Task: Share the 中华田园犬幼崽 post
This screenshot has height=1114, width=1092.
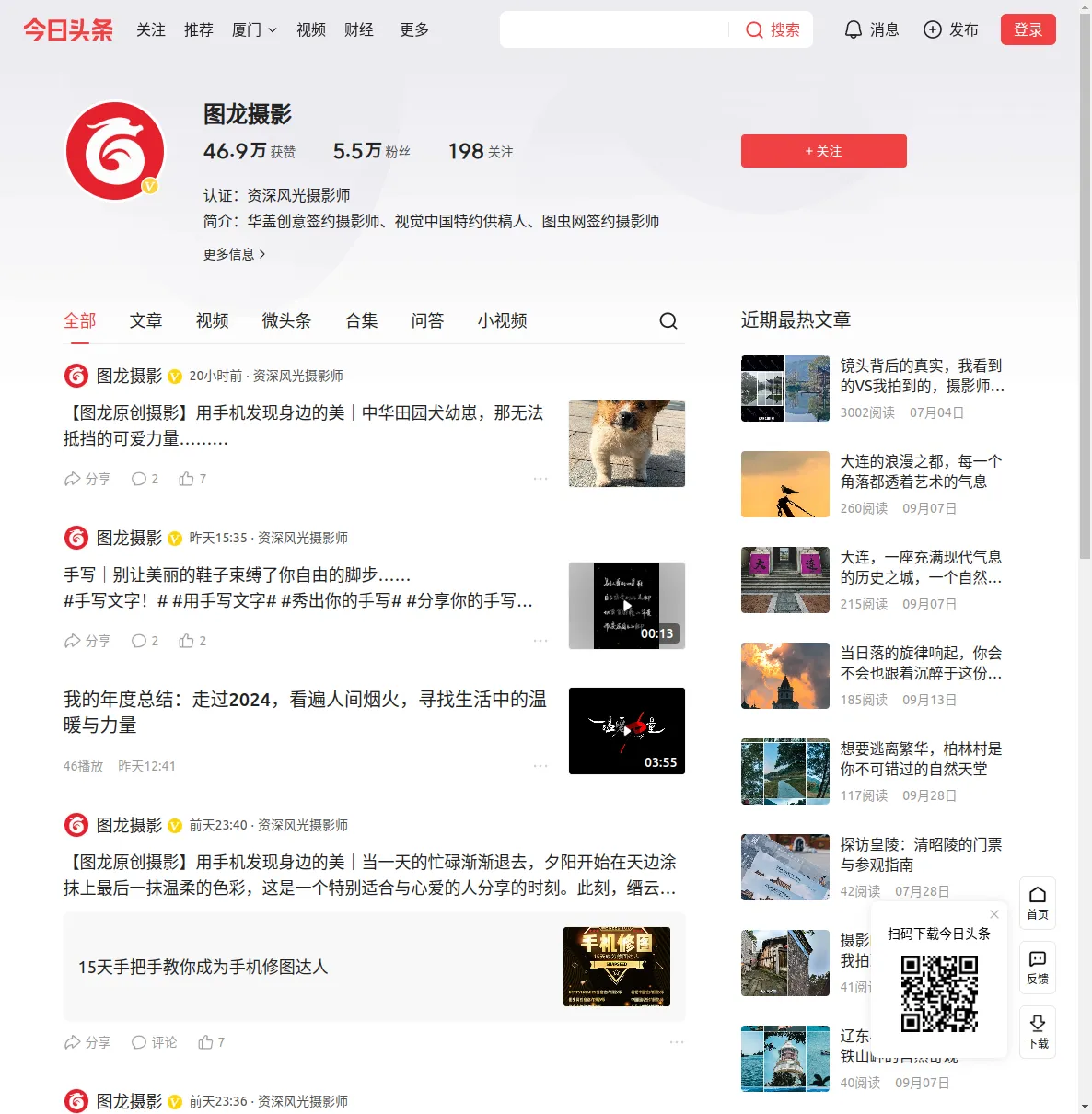Action: tap(87, 479)
